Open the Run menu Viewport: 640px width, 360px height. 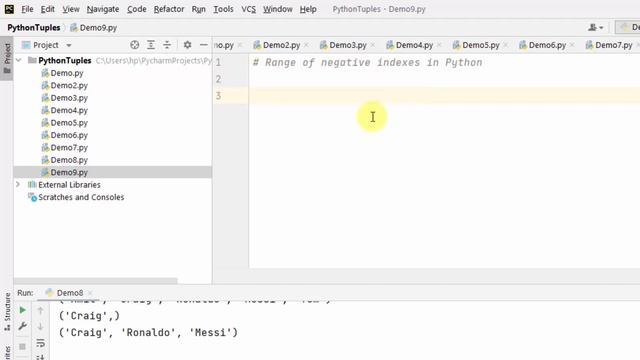click(198, 9)
